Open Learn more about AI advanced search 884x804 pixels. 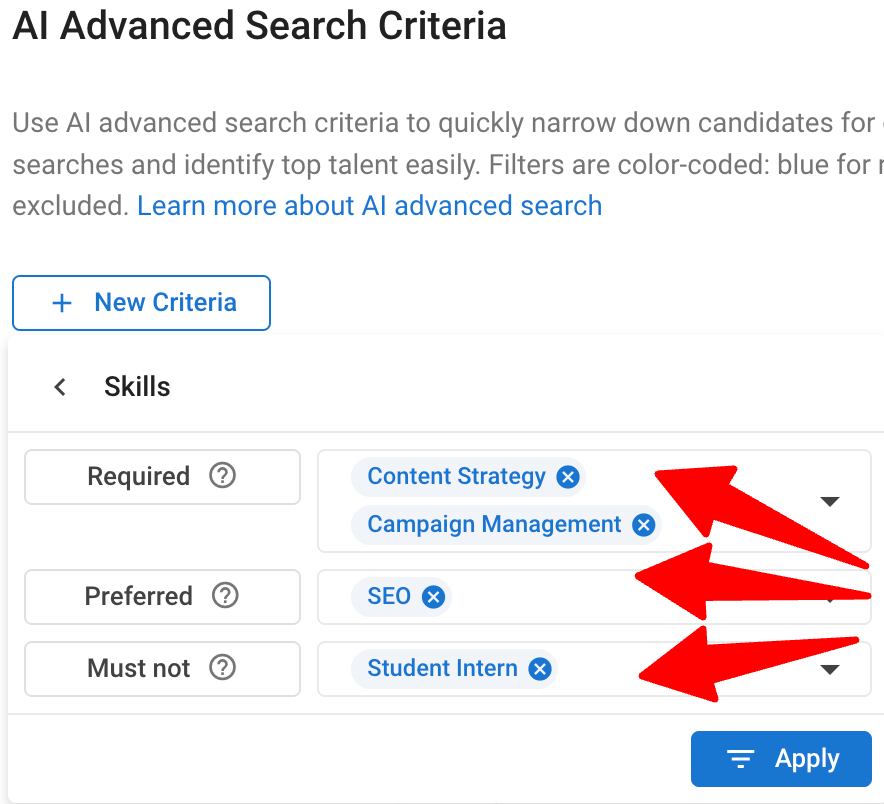[370, 205]
